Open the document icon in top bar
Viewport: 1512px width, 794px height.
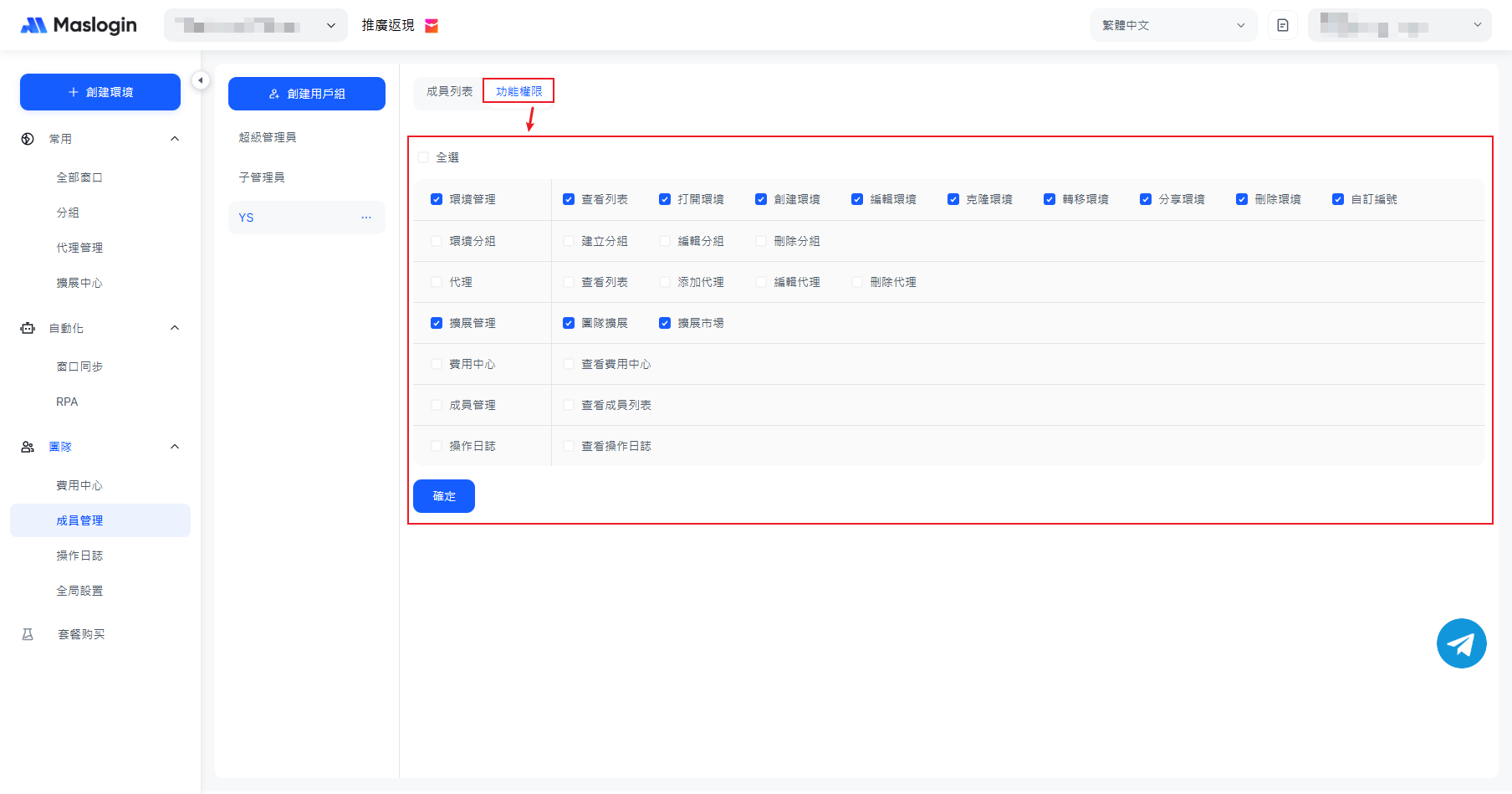1283,25
